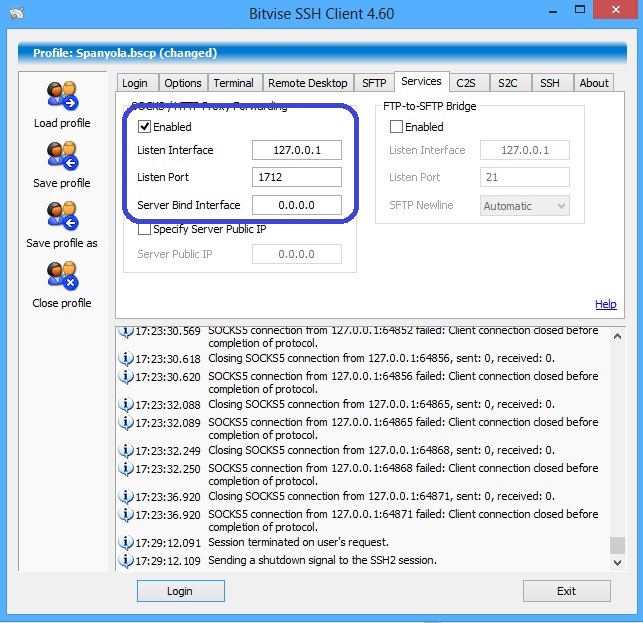643x623 pixels.
Task: Click info icon on the 17:23:32.249 log entry
Action: (126, 450)
